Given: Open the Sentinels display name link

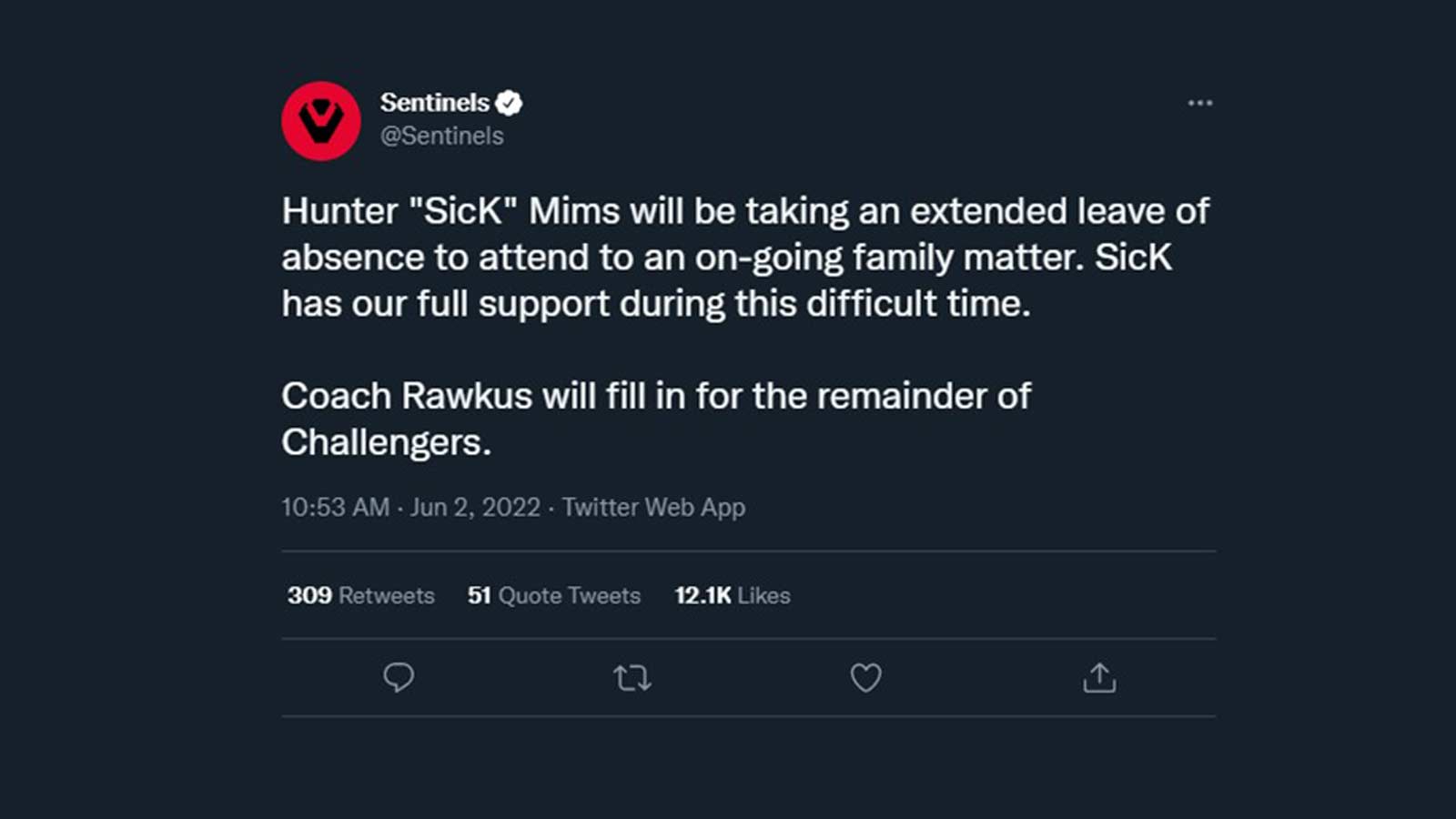Looking at the screenshot, I should point(434,103).
